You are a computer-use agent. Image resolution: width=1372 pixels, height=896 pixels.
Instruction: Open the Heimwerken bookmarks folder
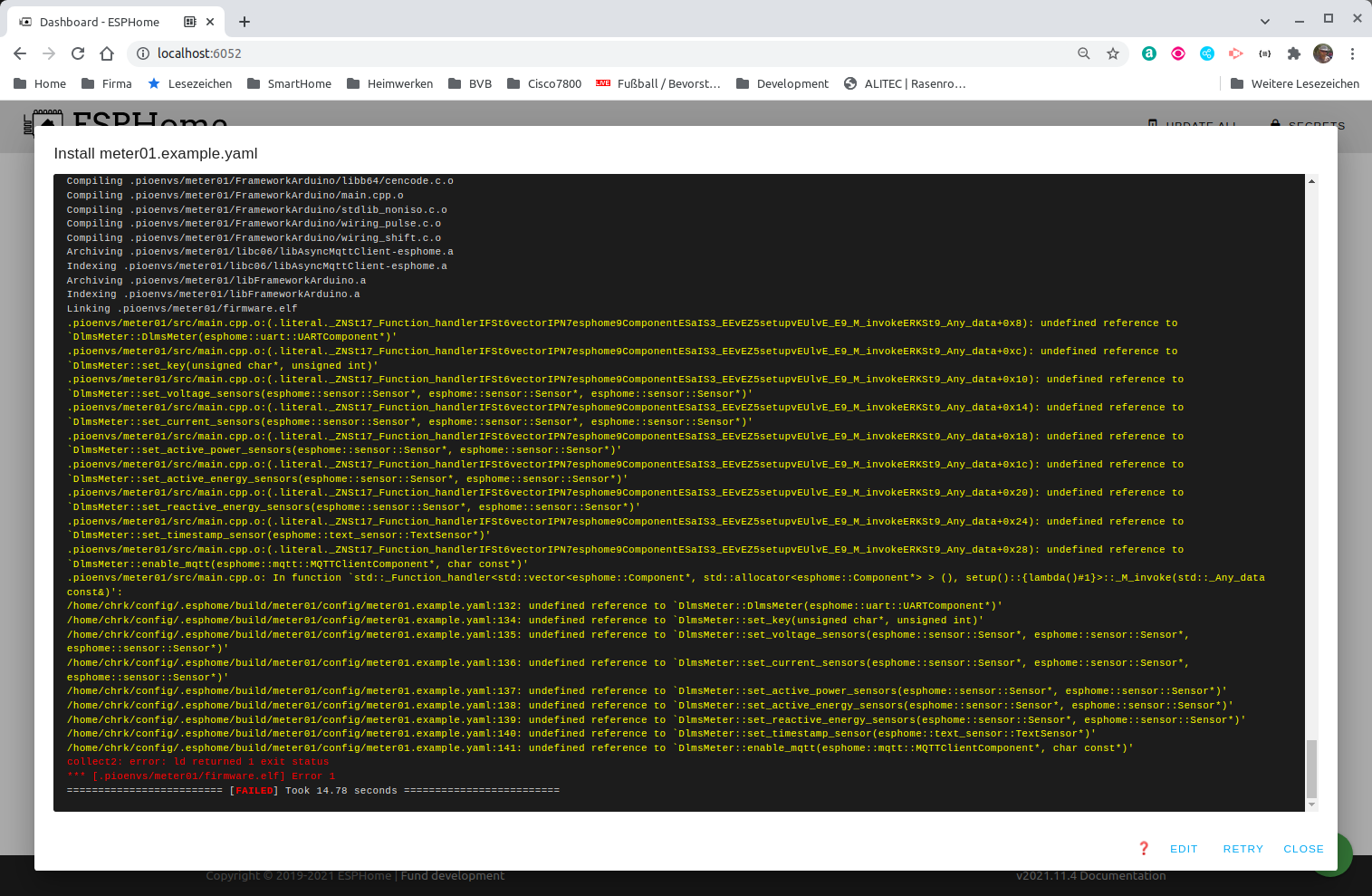click(389, 83)
